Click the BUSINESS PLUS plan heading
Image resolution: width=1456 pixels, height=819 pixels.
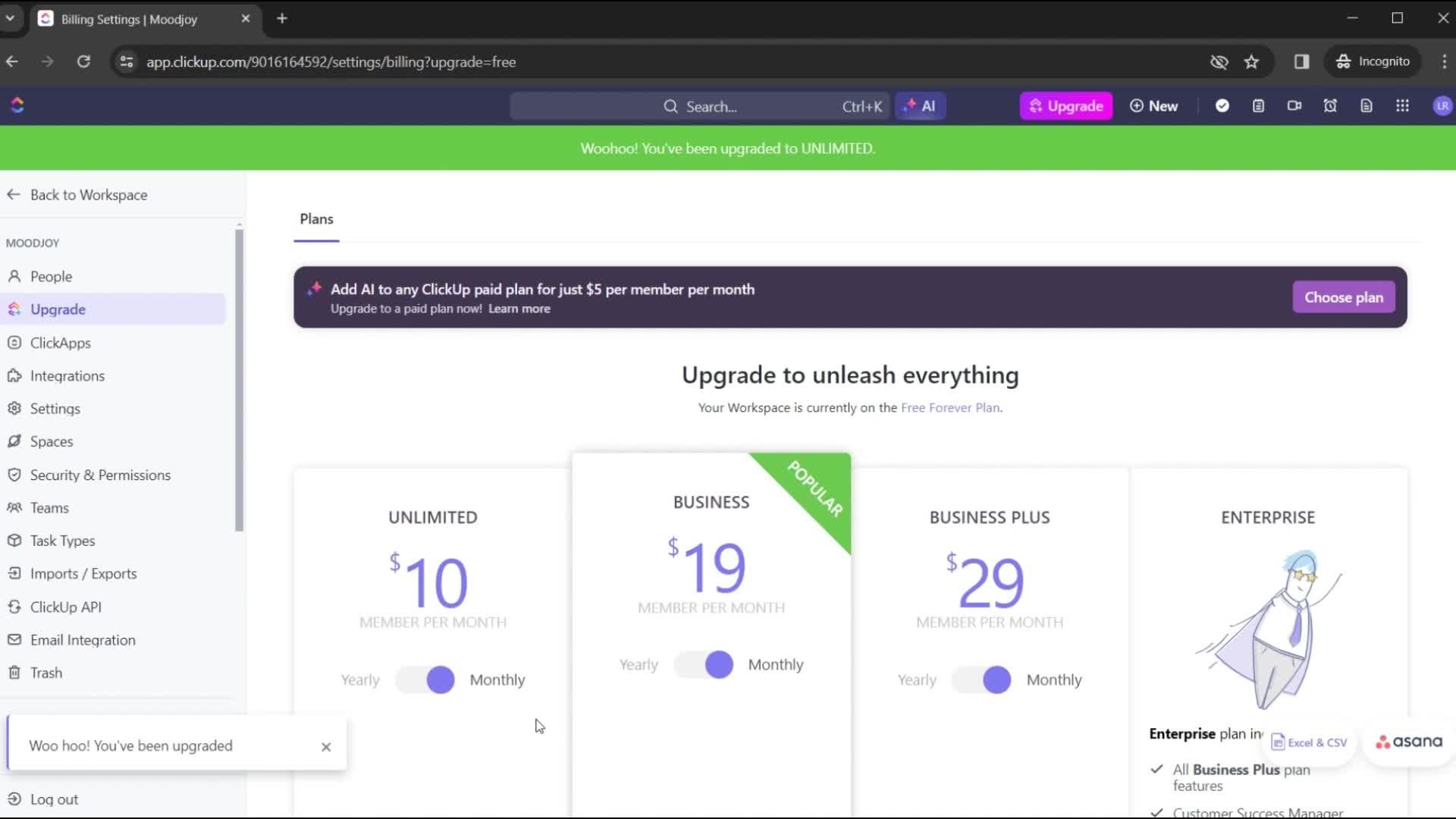point(990,518)
